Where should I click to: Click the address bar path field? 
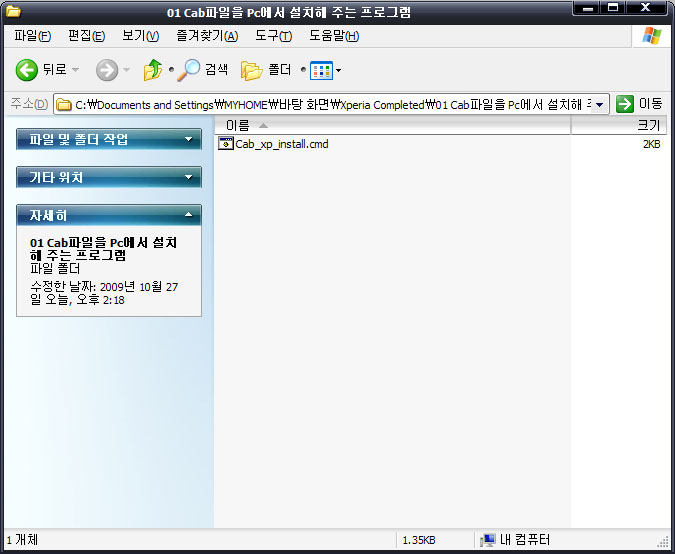(330, 104)
